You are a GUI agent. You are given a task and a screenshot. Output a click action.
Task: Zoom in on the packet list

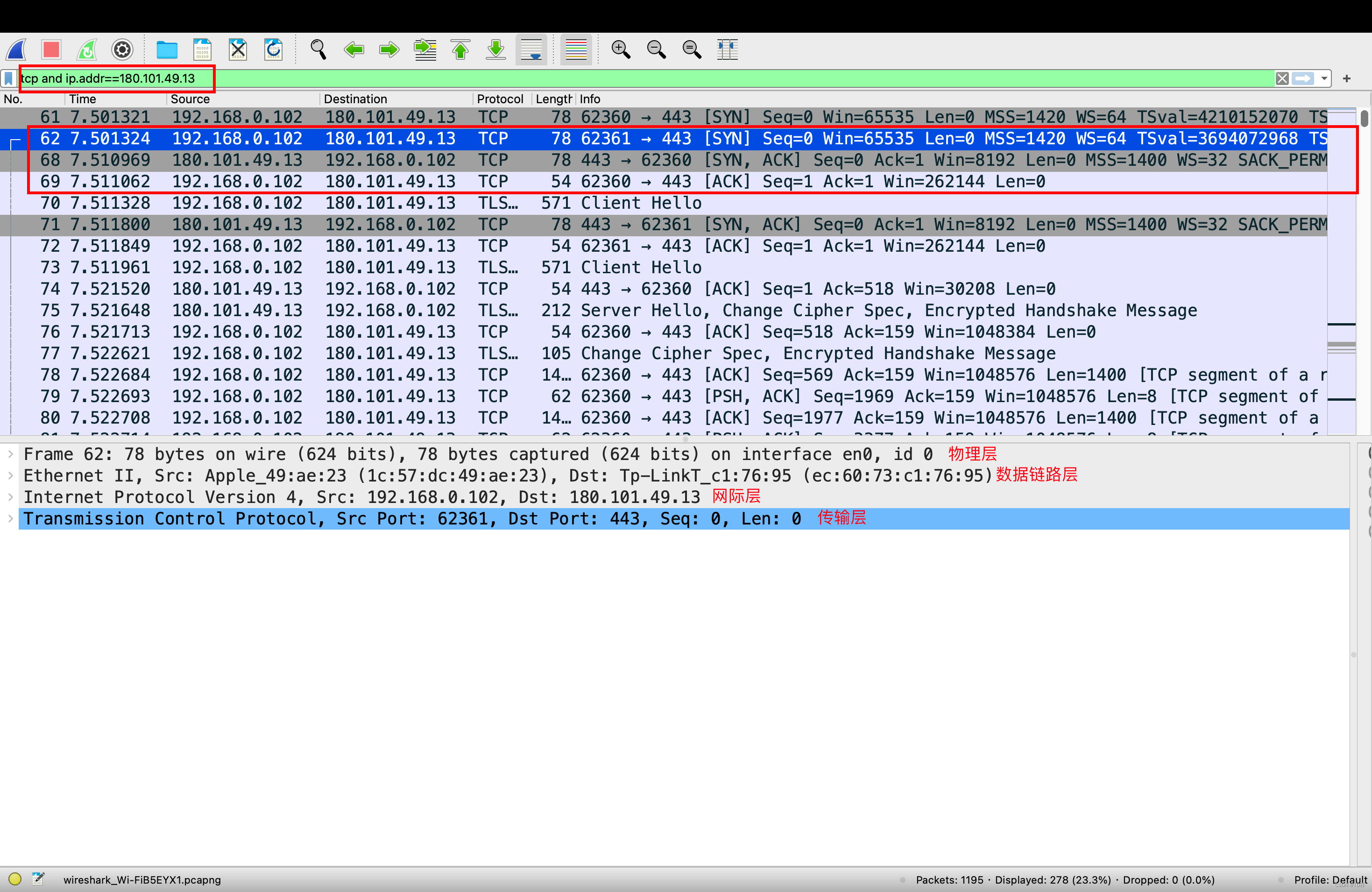coord(621,50)
